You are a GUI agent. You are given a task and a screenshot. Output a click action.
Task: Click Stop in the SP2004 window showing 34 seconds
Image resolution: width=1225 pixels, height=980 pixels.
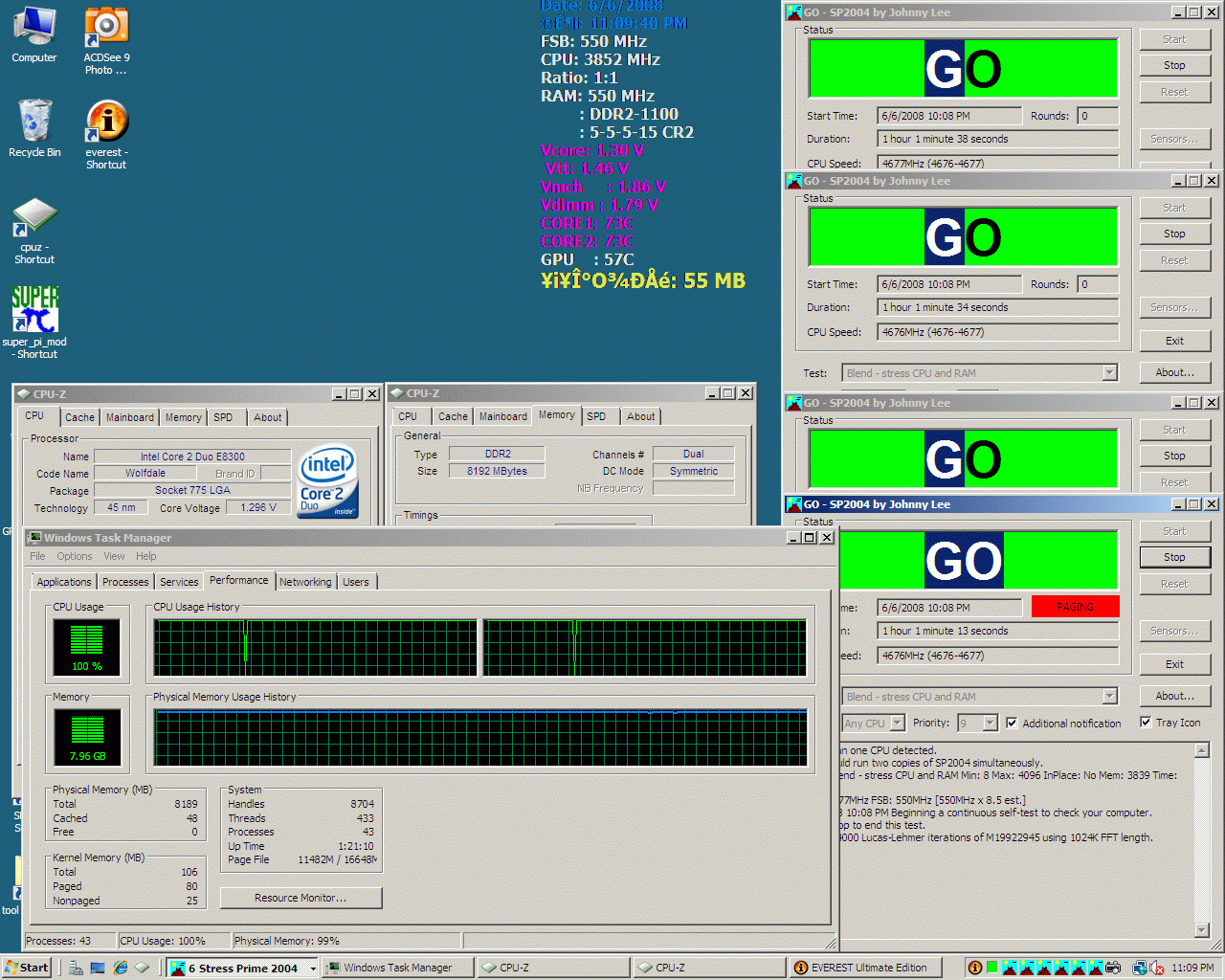pos(1174,234)
